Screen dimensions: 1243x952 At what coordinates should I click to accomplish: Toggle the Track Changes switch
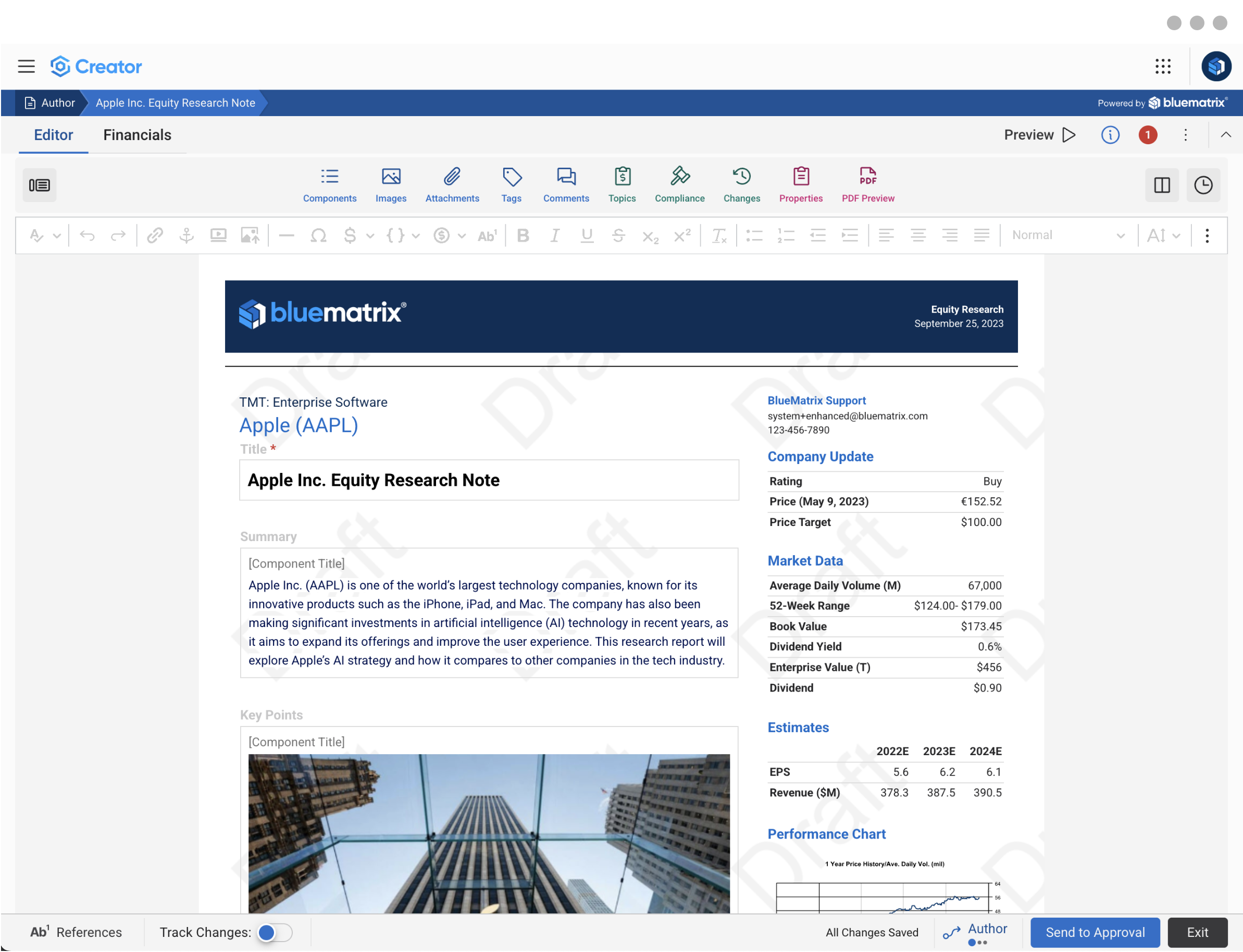click(x=275, y=932)
